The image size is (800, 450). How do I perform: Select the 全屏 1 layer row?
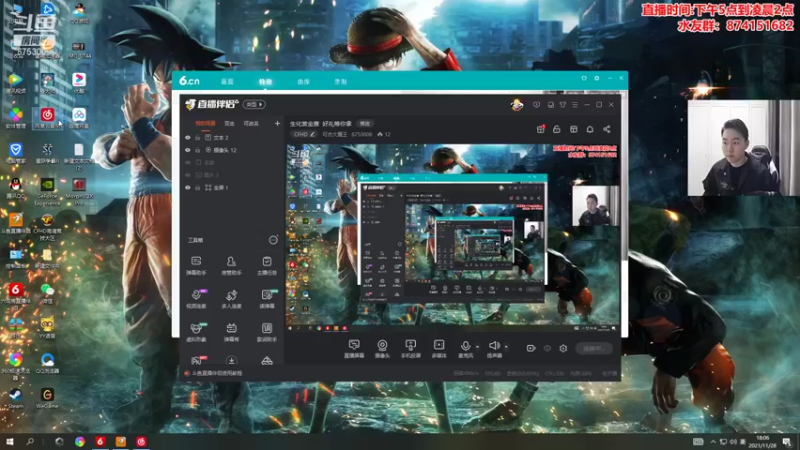point(232,188)
